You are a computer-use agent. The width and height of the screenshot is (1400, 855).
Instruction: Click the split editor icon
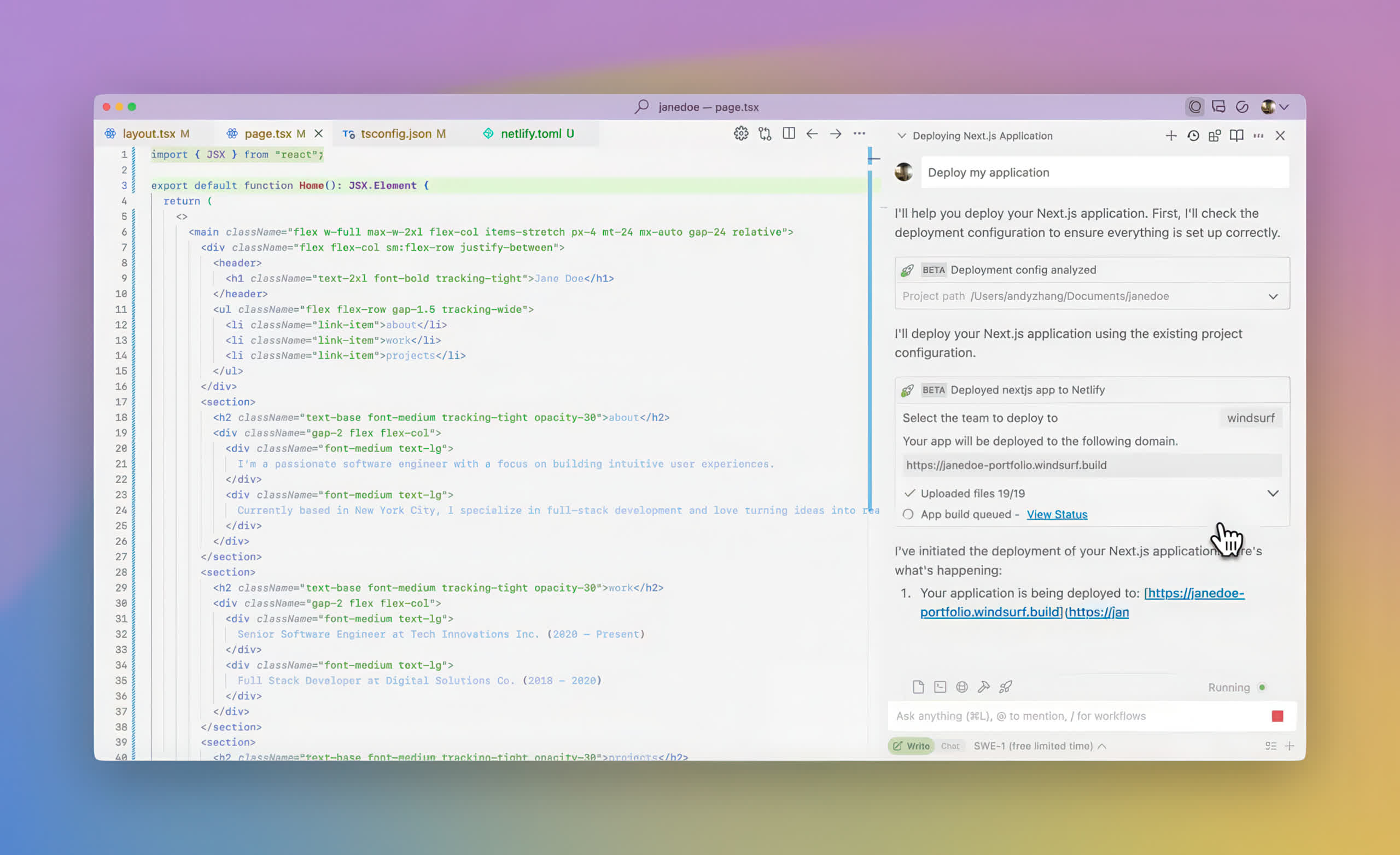(x=789, y=133)
